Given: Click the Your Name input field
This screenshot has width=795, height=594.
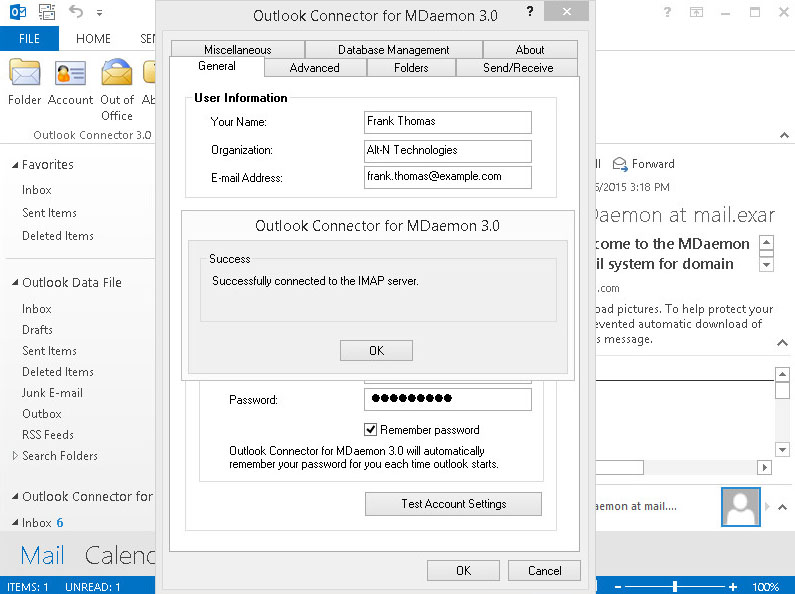Looking at the screenshot, I should pyautogui.click(x=447, y=122).
